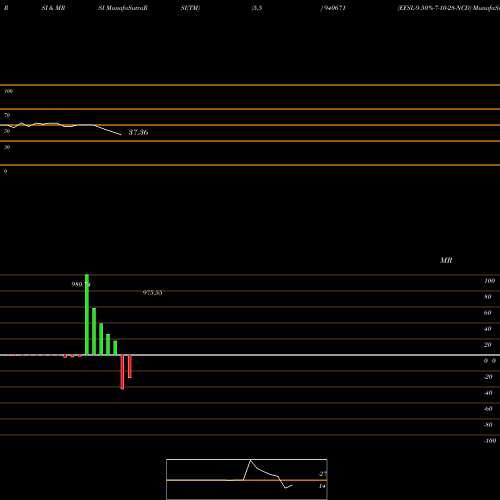The width and height of the screenshot is (500, 500).
Task: Click the MR panel label
Action: pos(446,260)
